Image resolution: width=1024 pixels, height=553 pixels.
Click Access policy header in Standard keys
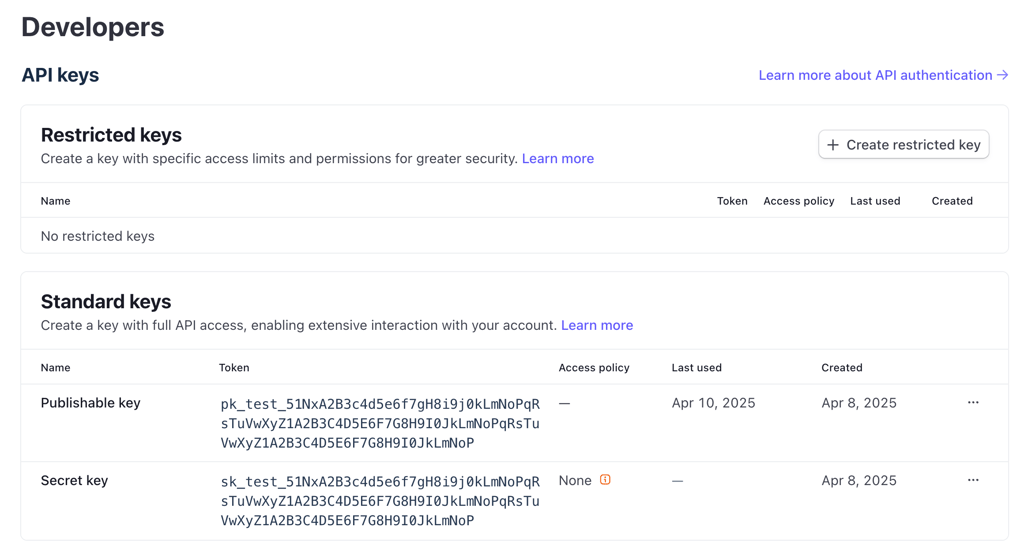point(594,368)
